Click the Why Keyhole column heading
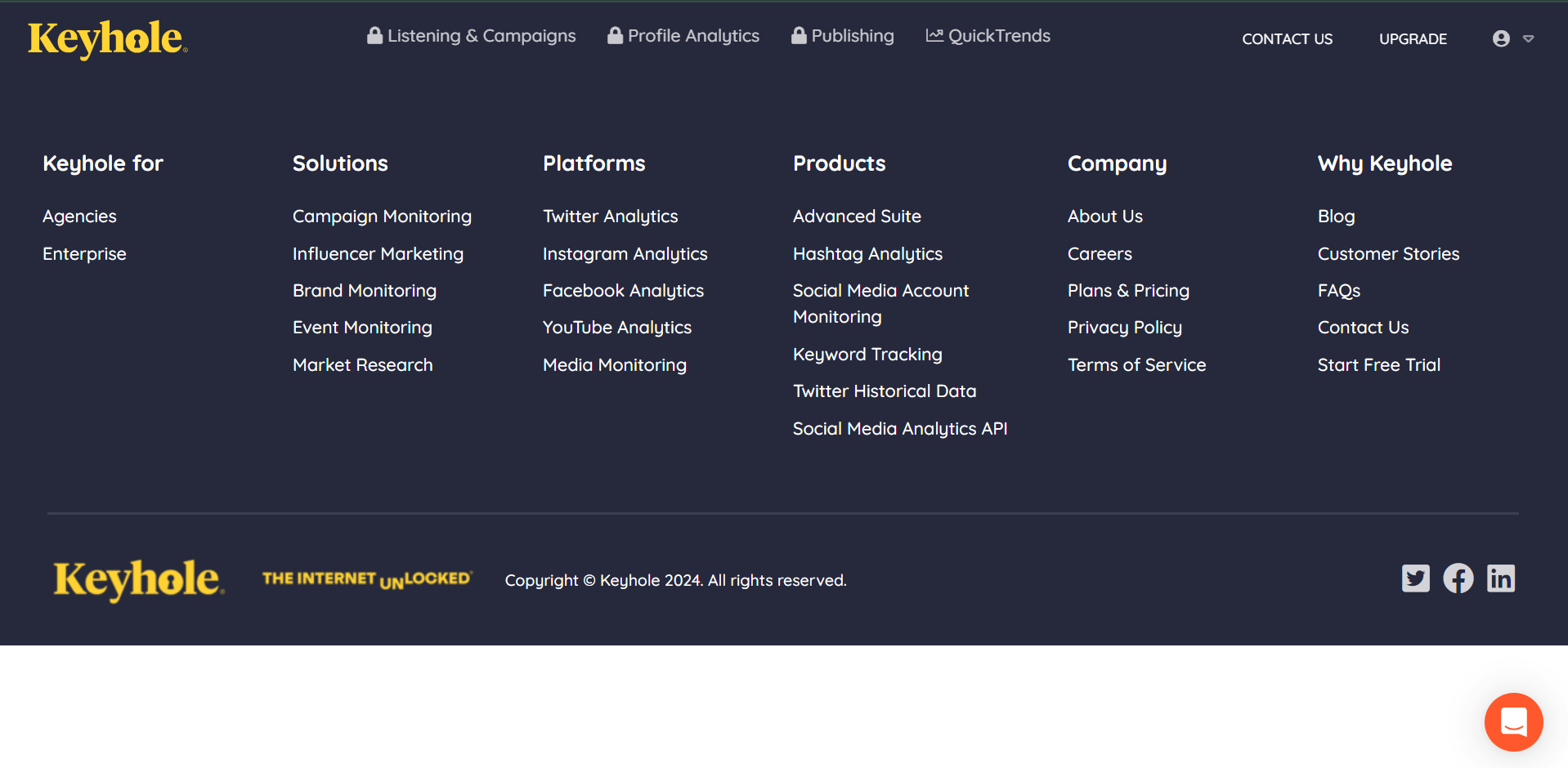Viewport: 1568px width, 768px height. pyautogui.click(x=1385, y=163)
